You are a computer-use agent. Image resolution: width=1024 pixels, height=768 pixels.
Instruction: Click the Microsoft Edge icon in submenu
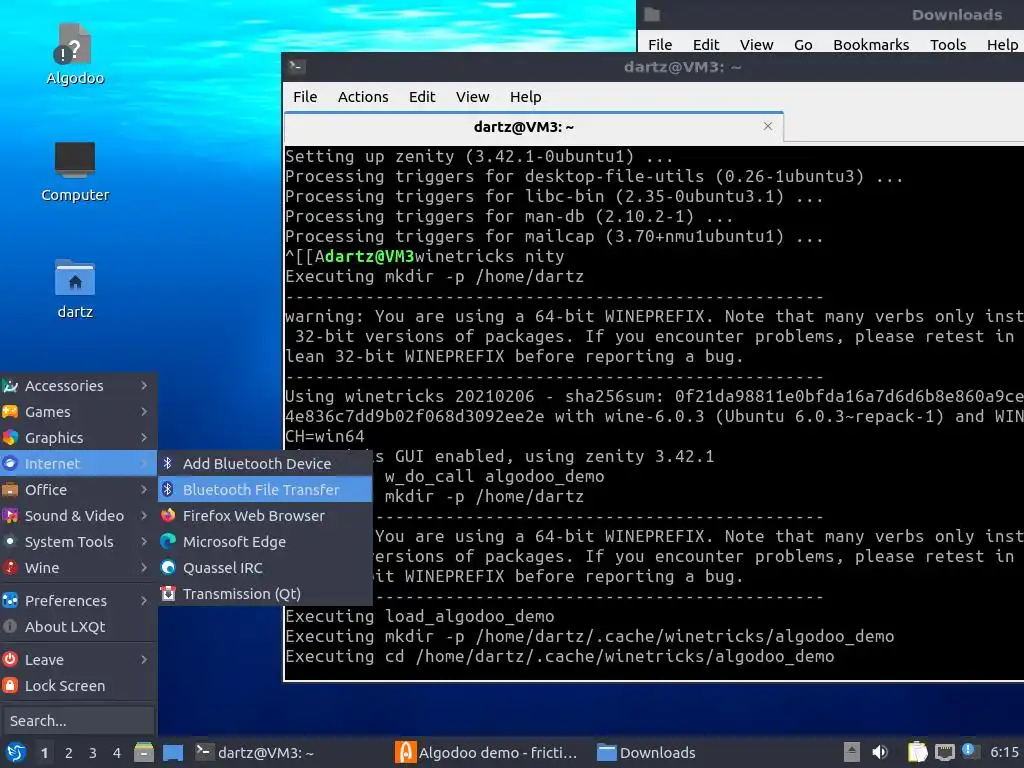click(x=168, y=541)
